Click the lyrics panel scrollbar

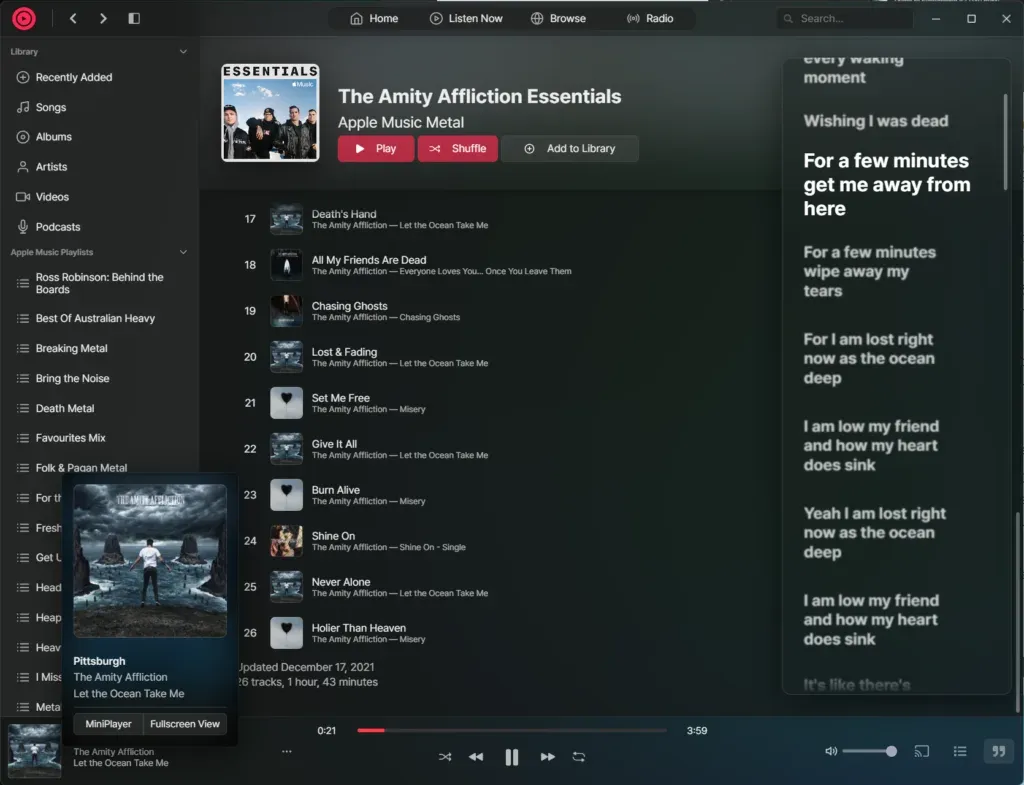(1005, 142)
